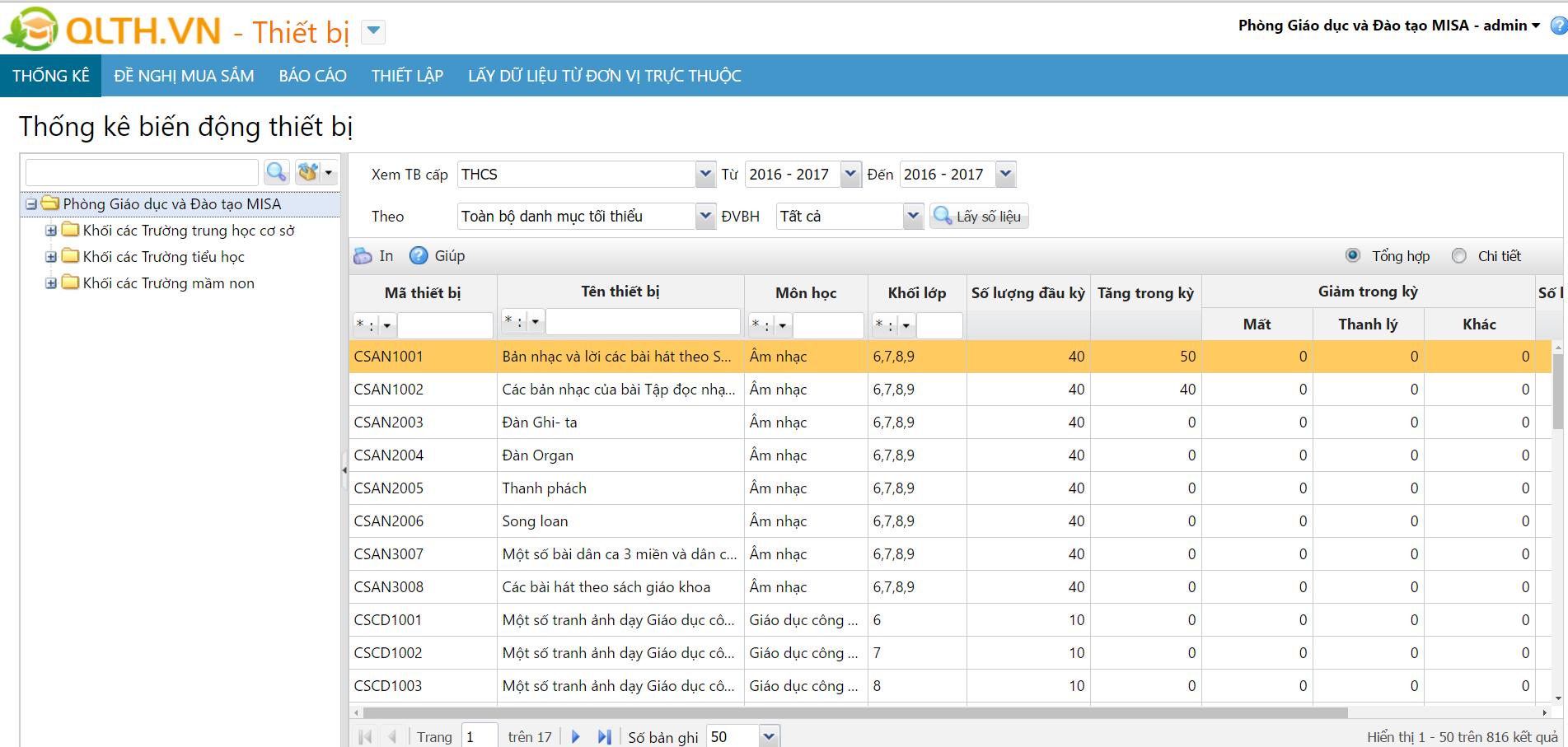This screenshot has width=1568, height=747.
Task: Expand Khối các Trường mầm non node
Action: pos(51,283)
